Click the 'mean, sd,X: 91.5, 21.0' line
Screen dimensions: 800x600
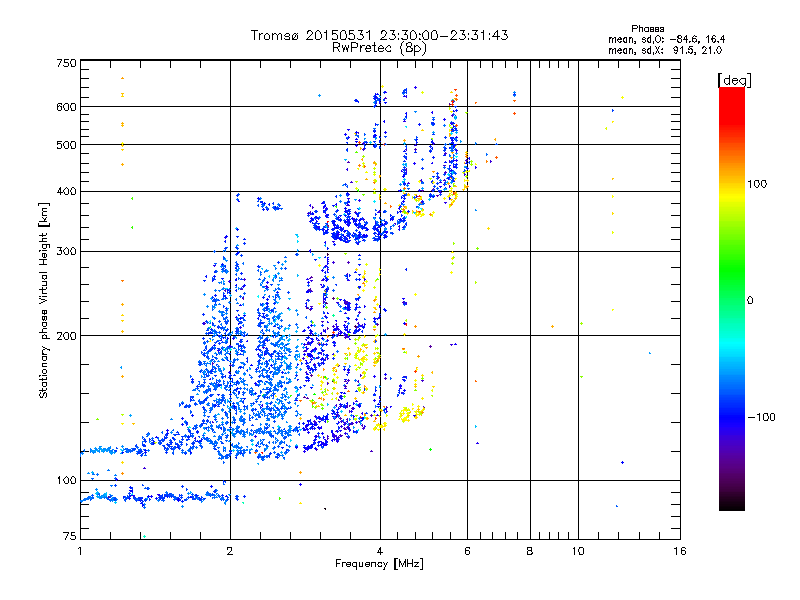coord(665,50)
